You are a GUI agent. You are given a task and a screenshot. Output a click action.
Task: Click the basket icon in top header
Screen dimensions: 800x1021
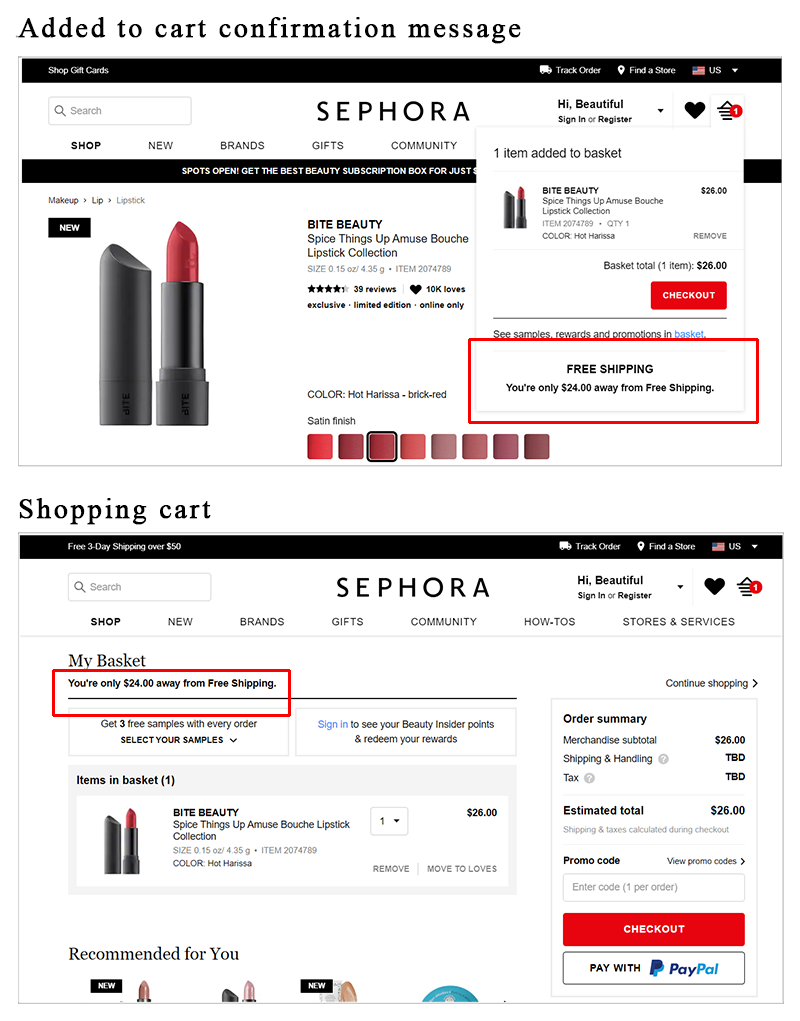[729, 111]
